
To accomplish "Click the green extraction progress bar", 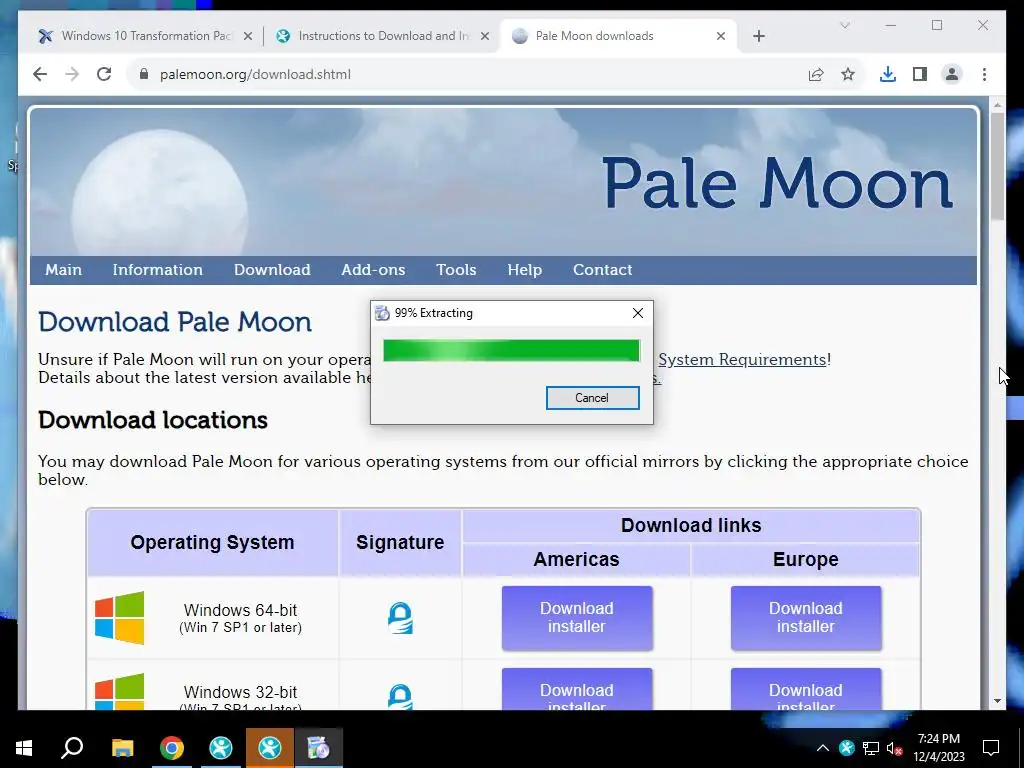I will pos(511,350).
